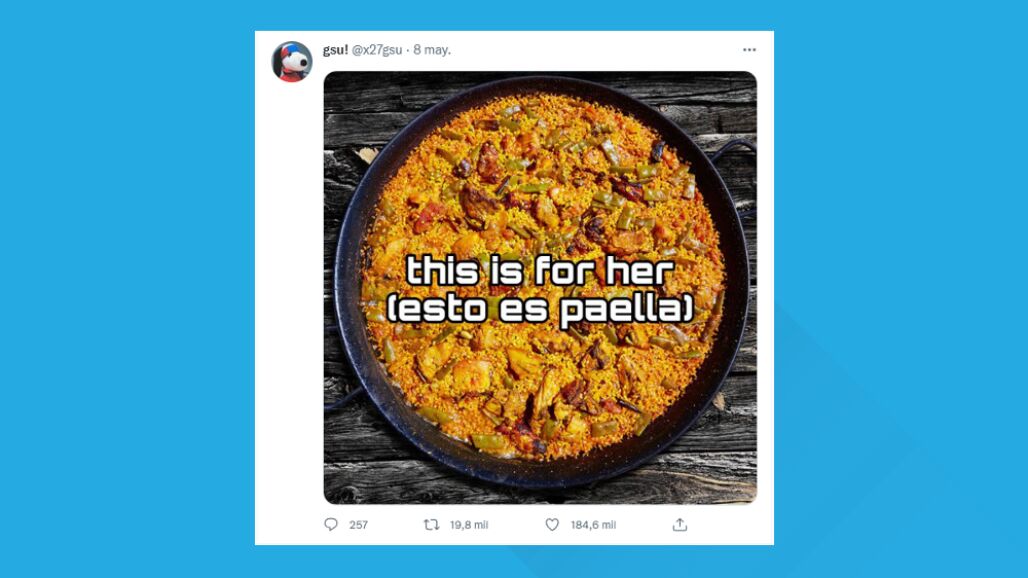
Task: Click the @x27gsu handle
Action: pyautogui.click(x=377, y=50)
